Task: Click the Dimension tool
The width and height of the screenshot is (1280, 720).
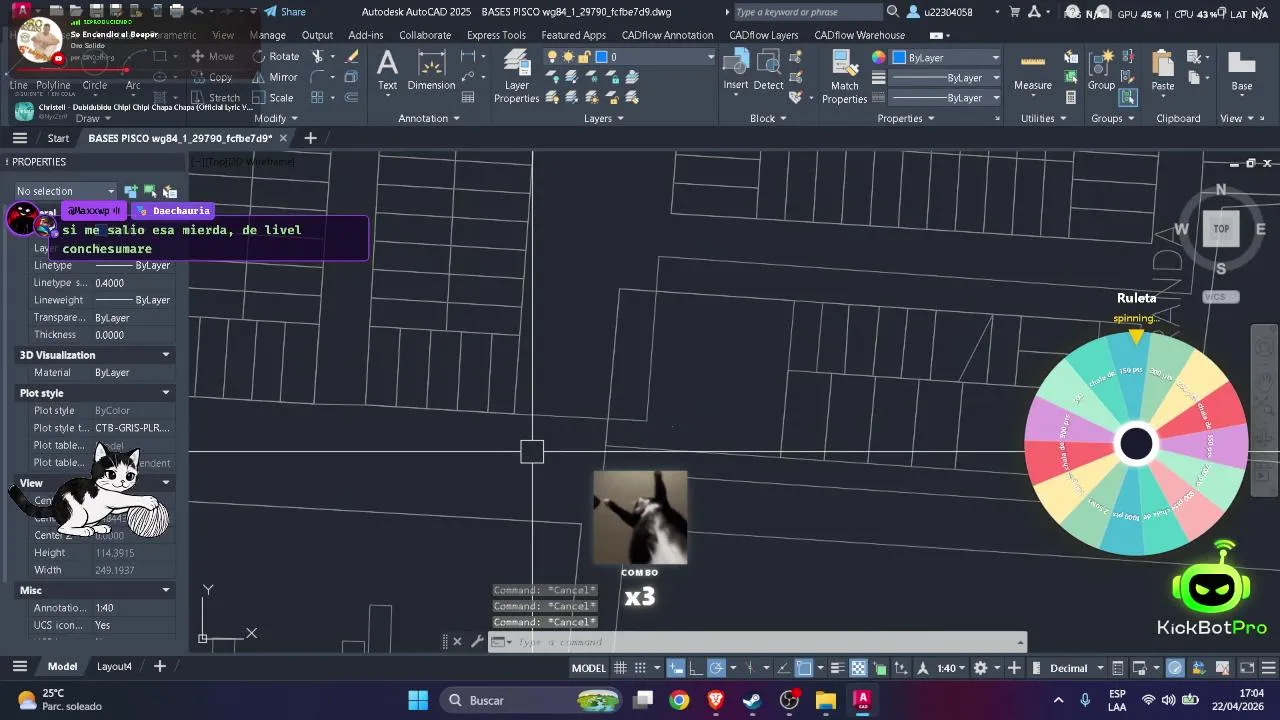Action: pyautogui.click(x=431, y=70)
